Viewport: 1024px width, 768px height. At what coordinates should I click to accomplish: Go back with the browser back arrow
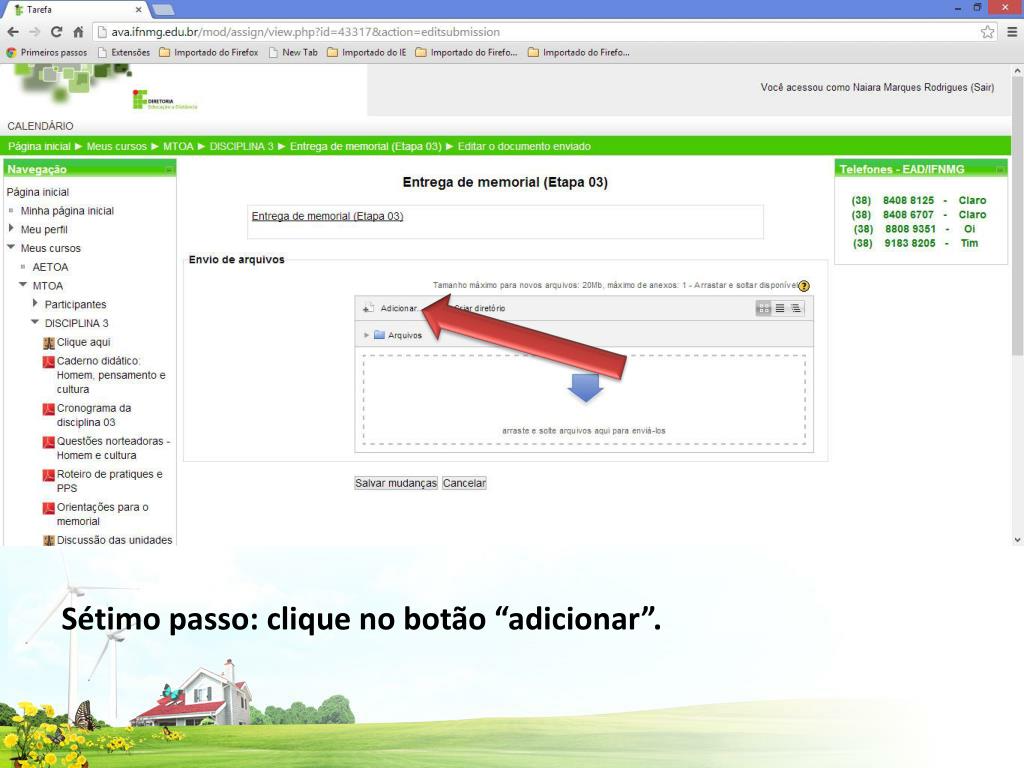[13, 31]
